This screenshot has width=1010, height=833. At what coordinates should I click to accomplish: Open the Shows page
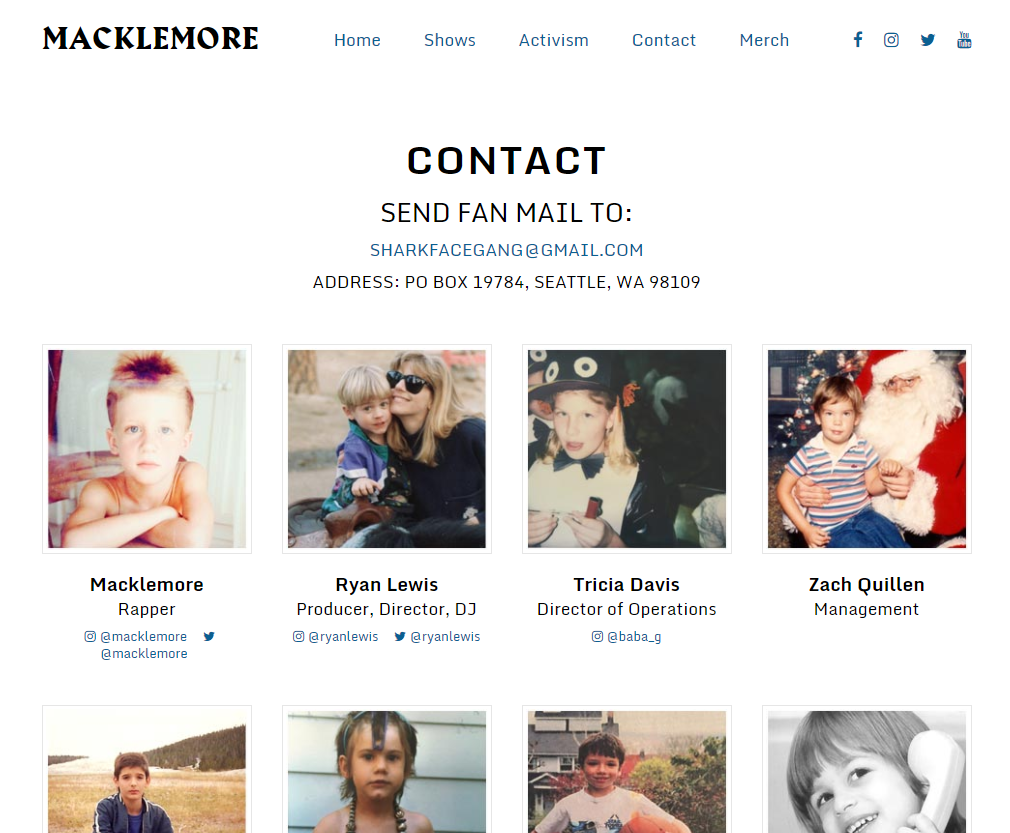[450, 40]
